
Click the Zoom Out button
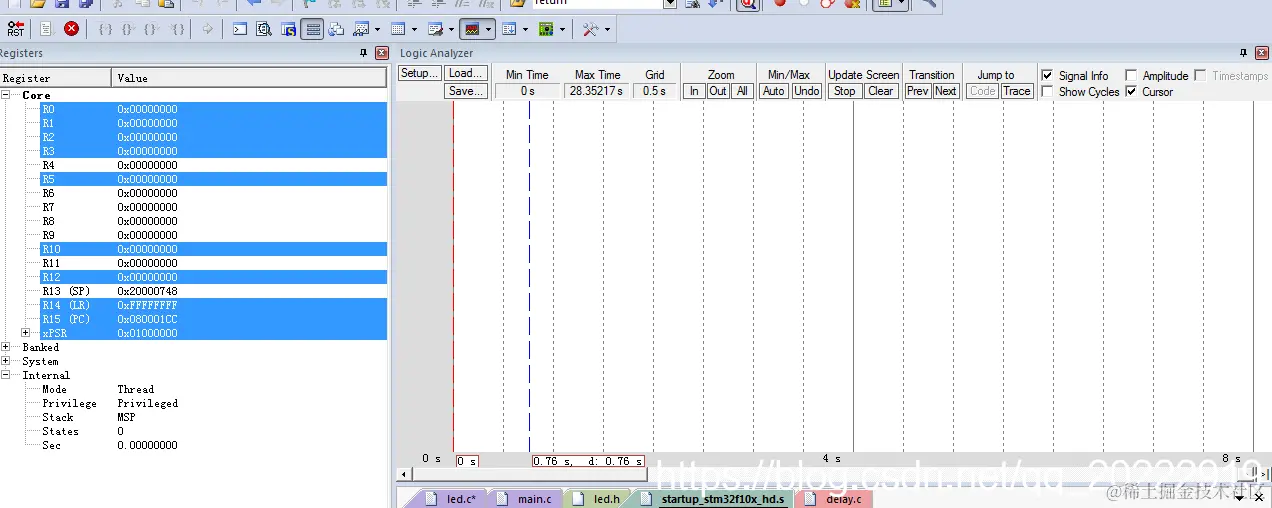pos(718,91)
